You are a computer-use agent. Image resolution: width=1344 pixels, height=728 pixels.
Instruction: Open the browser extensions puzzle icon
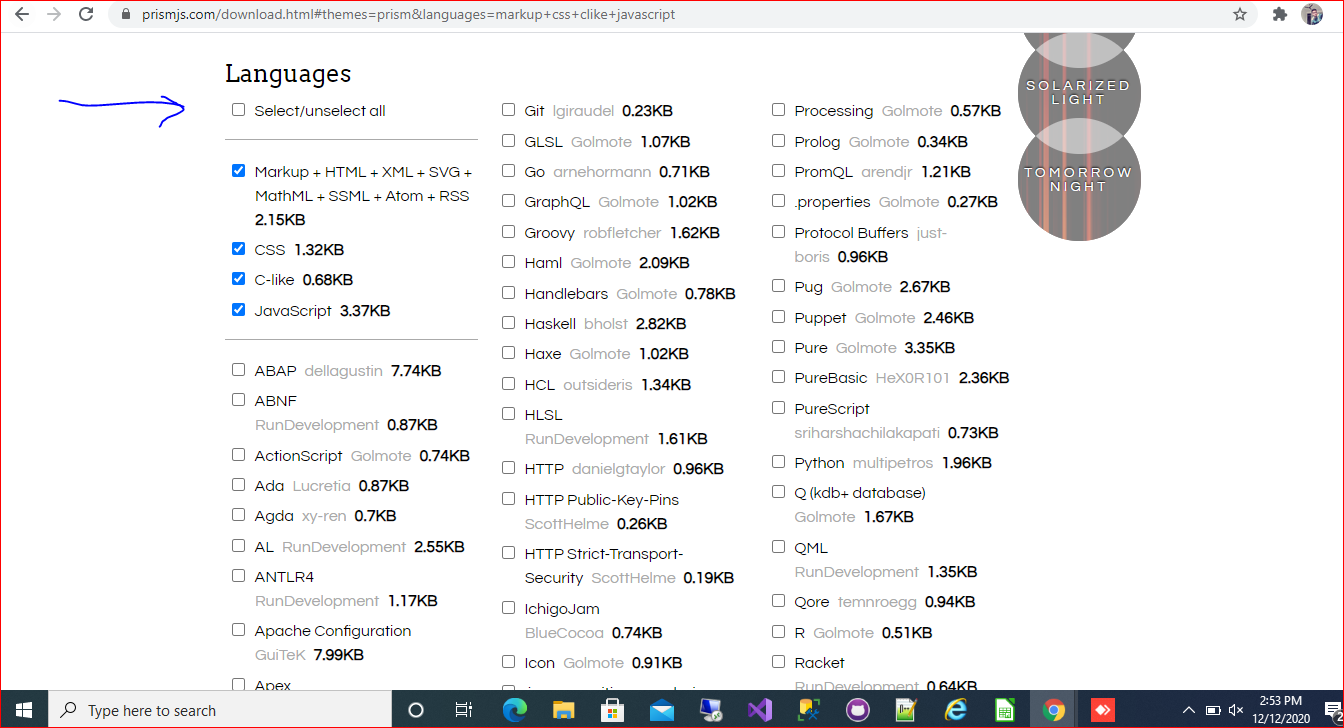tap(1280, 15)
